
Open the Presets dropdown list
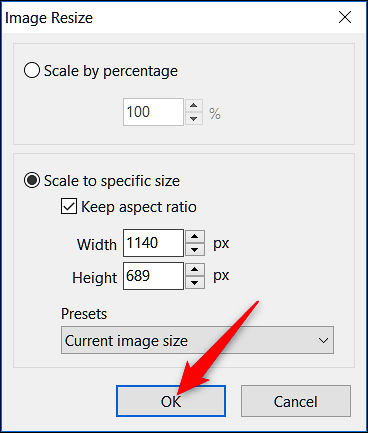(x=197, y=340)
